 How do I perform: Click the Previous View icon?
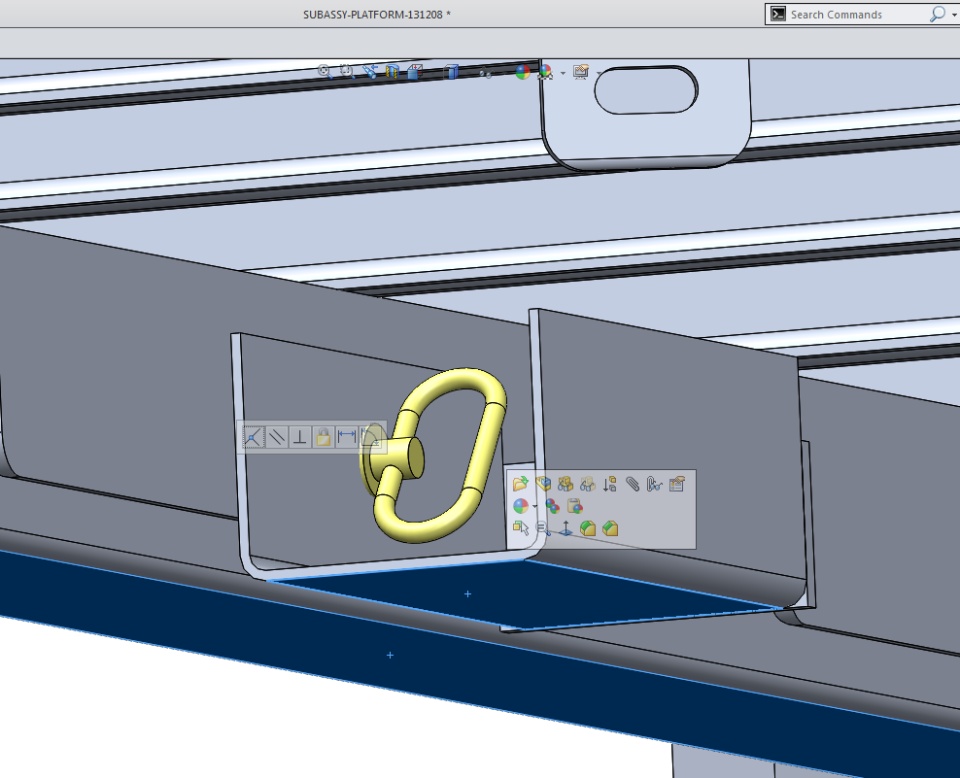point(369,72)
